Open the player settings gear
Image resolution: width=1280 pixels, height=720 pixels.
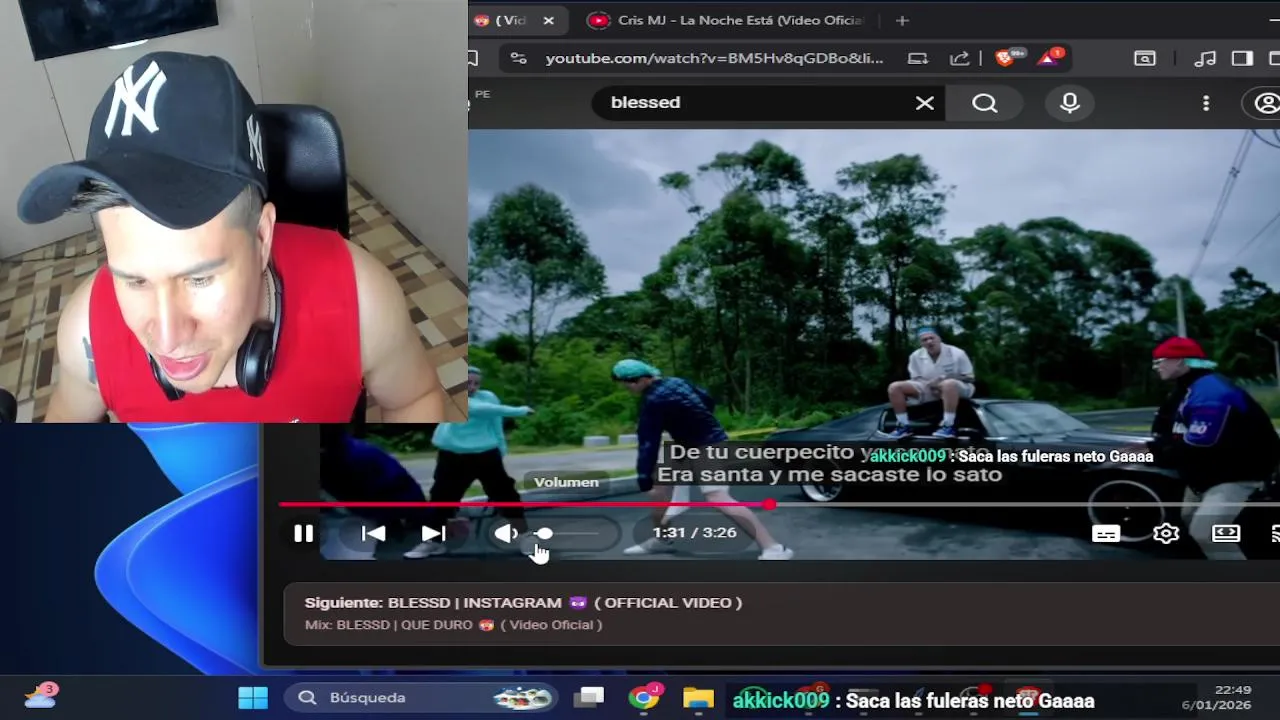pyautogui.click(x=1166, y=533)
